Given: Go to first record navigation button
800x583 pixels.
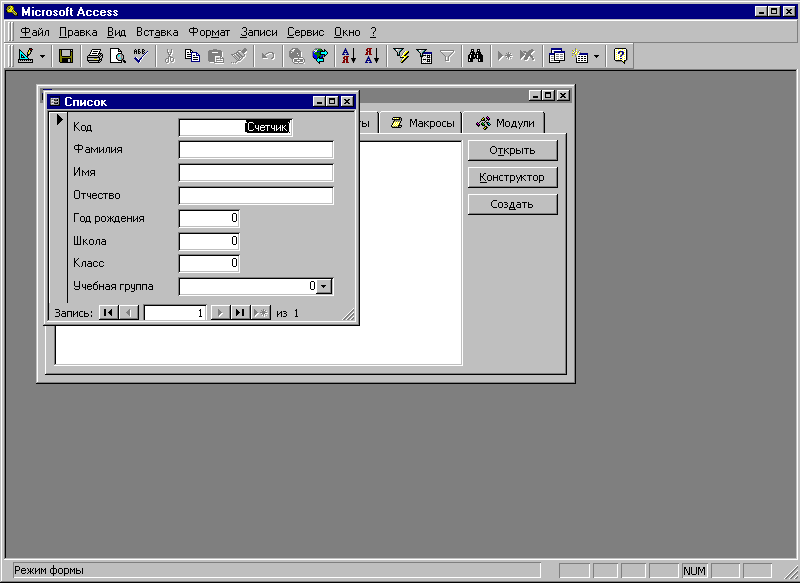Looking at the screenshot, I should coord(109,313).
